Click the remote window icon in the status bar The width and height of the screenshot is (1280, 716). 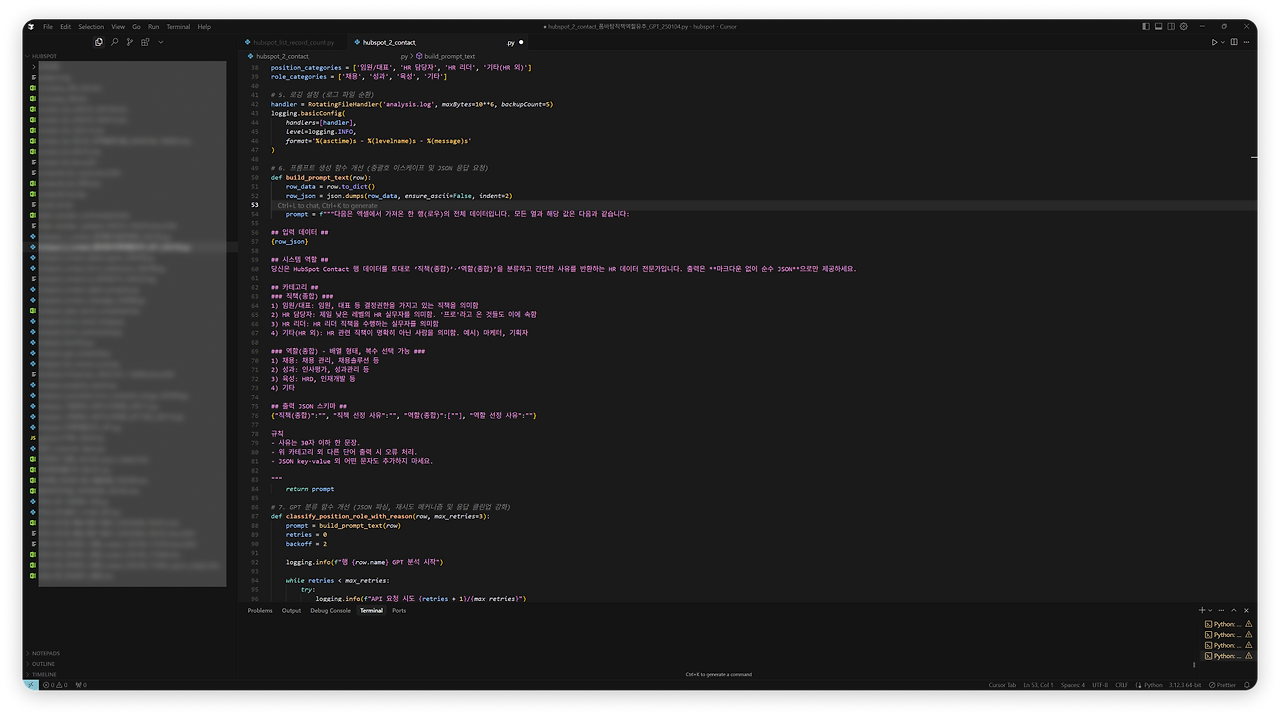pyautogui.click(x=30, y=685)
